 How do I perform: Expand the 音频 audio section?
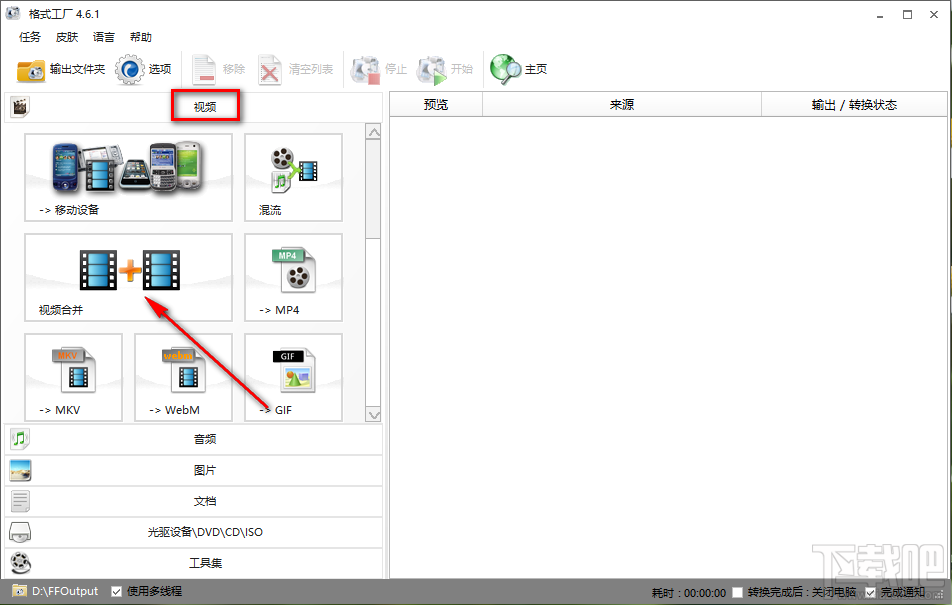194,439
